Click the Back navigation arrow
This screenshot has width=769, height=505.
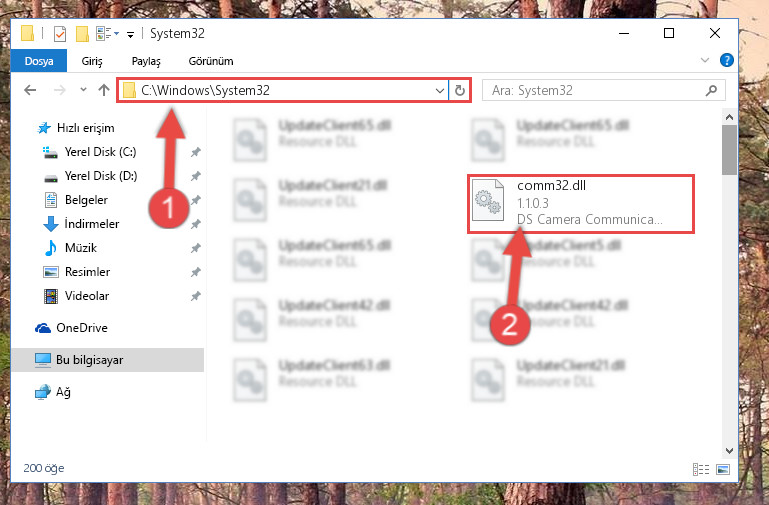click(30, 90)
